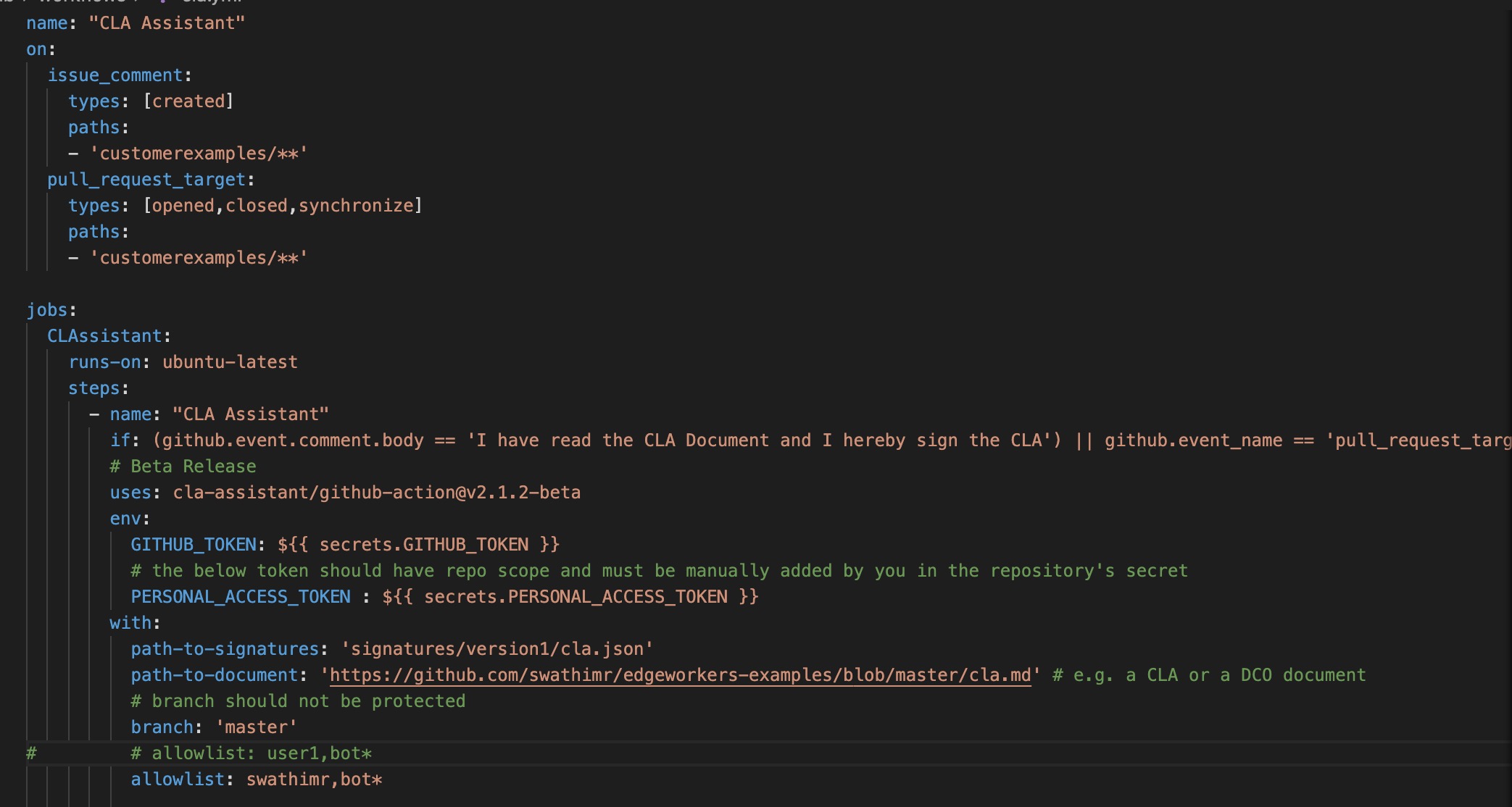The height and width of the screenshot is (807, 1512).
Task: Place cursor on 'pull_request_target' key
Action: (x=146, y=180)
